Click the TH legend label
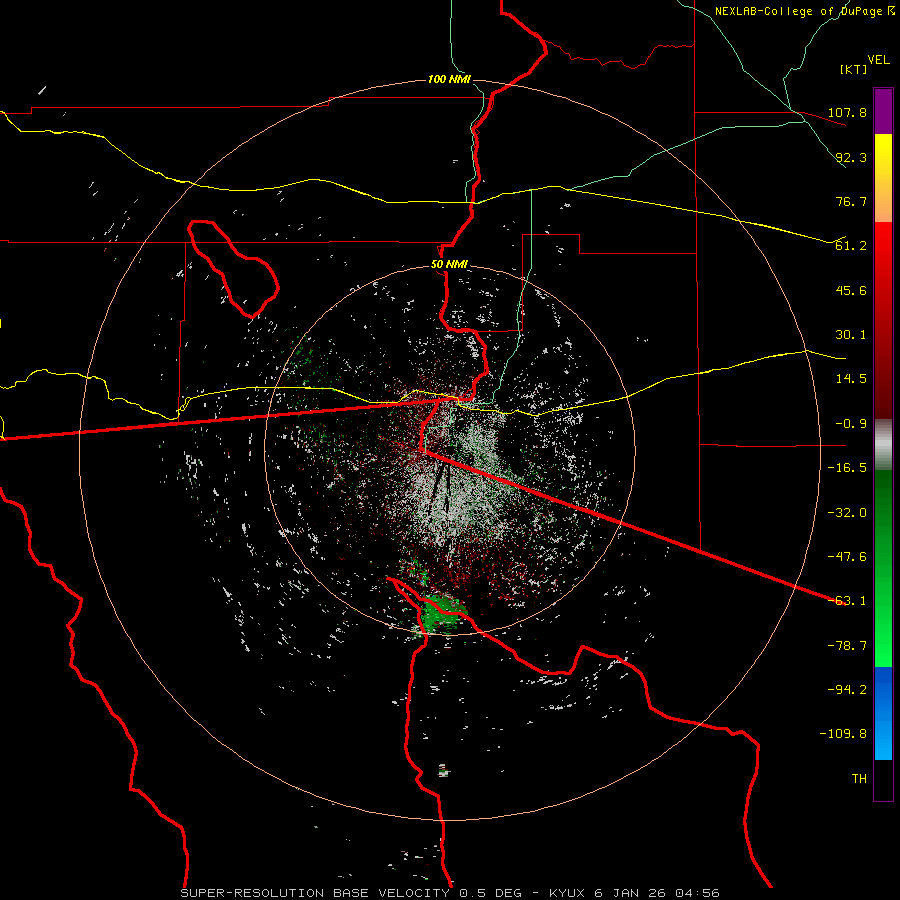Viewport: 900px width, 900px height. pos(859,778)
